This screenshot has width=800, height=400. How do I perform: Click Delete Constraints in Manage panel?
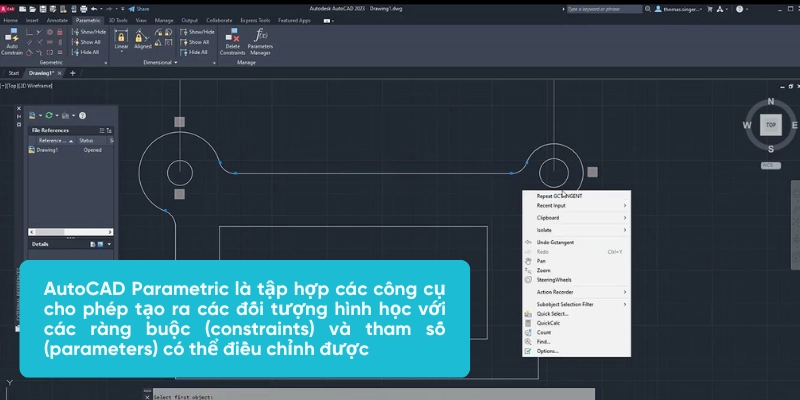(x=233, y=42)
